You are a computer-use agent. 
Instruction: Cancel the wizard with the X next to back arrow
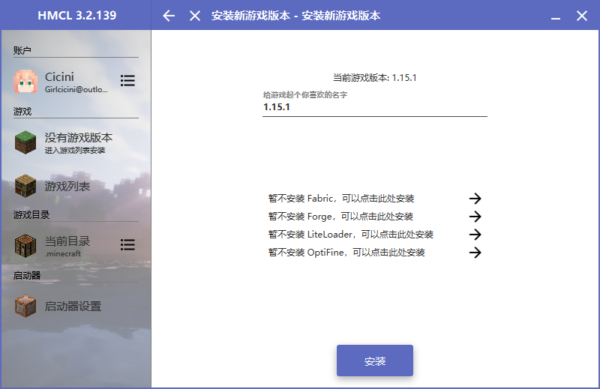(x=195, y=16)
